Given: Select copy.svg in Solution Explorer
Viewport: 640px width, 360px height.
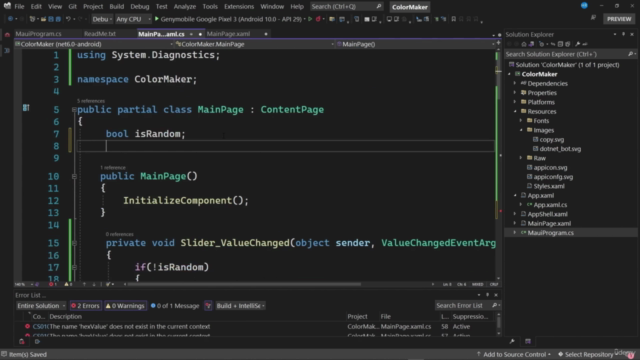Looking at the screenshot, I should point(551,140).
